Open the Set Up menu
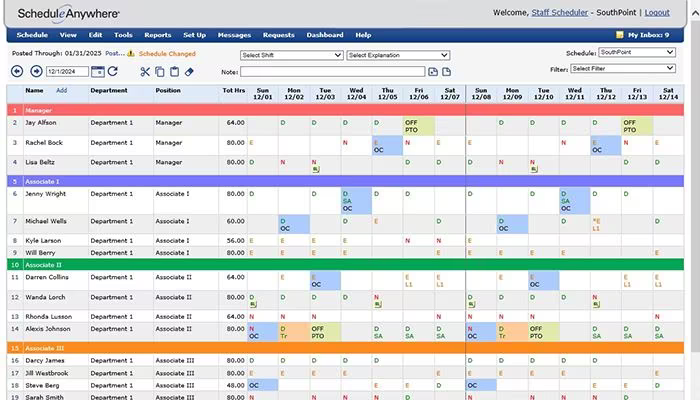700x400 pixels. [195, 35]
